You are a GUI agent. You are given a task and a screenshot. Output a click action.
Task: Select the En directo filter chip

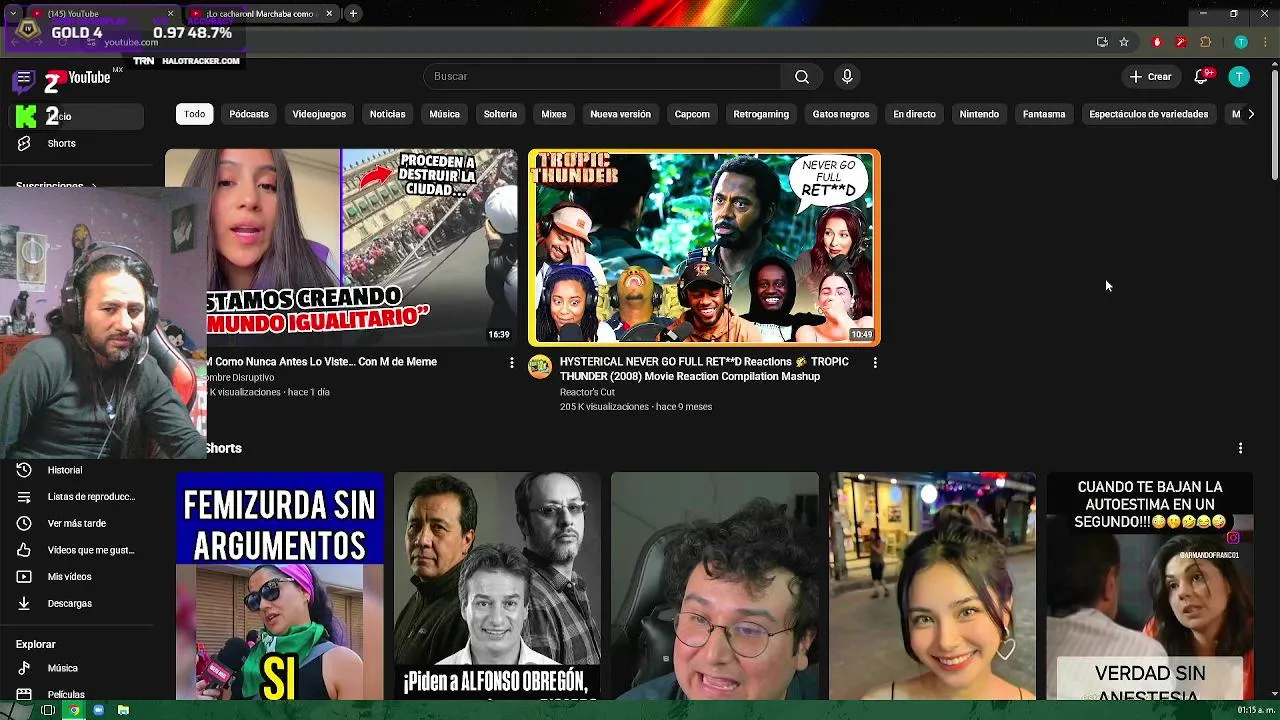click(914, 114)
